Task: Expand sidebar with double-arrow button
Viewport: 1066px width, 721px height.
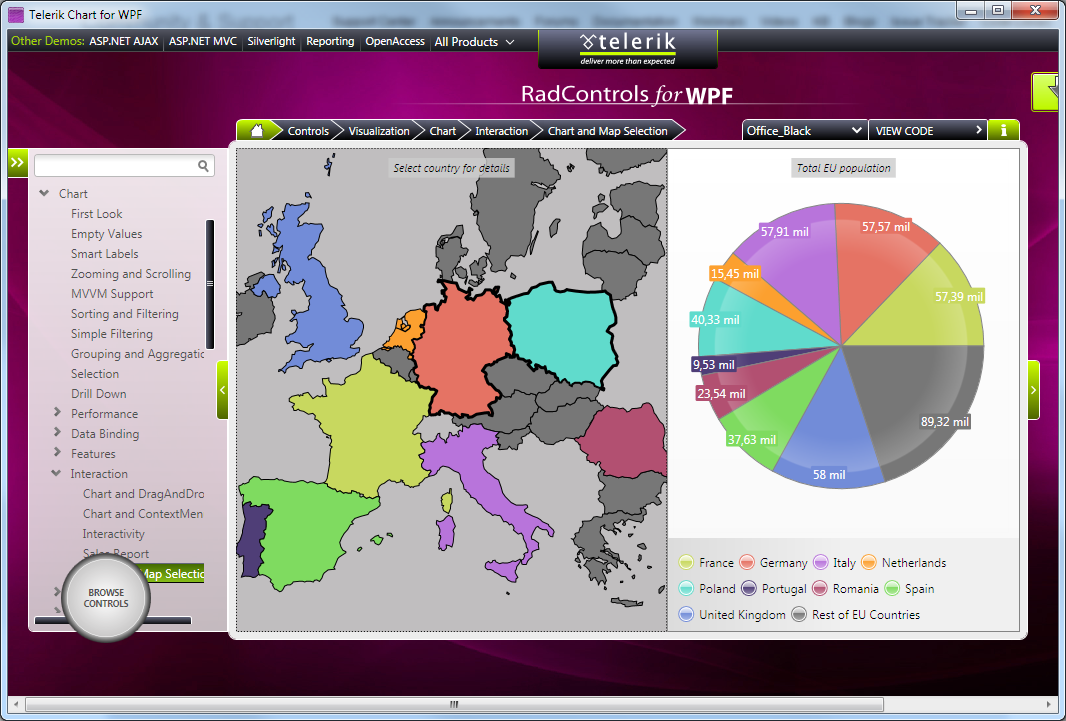Action: click(x=17, y=163)
